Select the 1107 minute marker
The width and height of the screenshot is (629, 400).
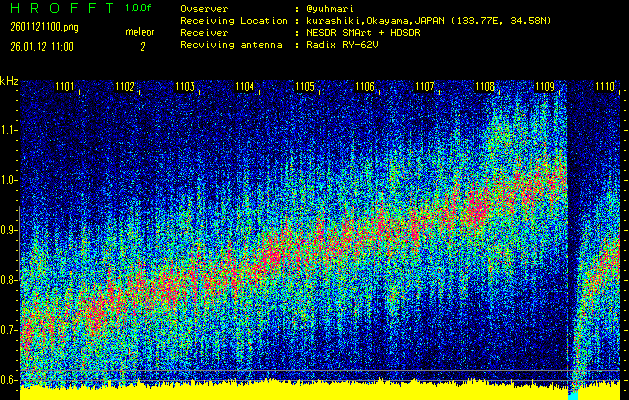click(425, 87)
